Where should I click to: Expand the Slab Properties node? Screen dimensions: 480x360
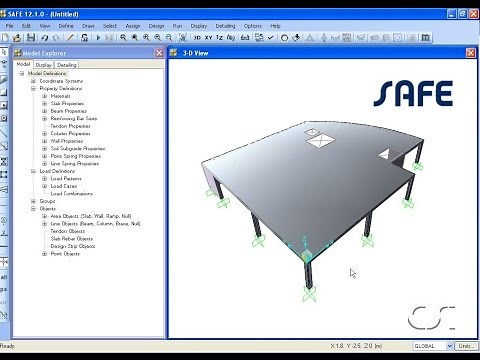44,103
